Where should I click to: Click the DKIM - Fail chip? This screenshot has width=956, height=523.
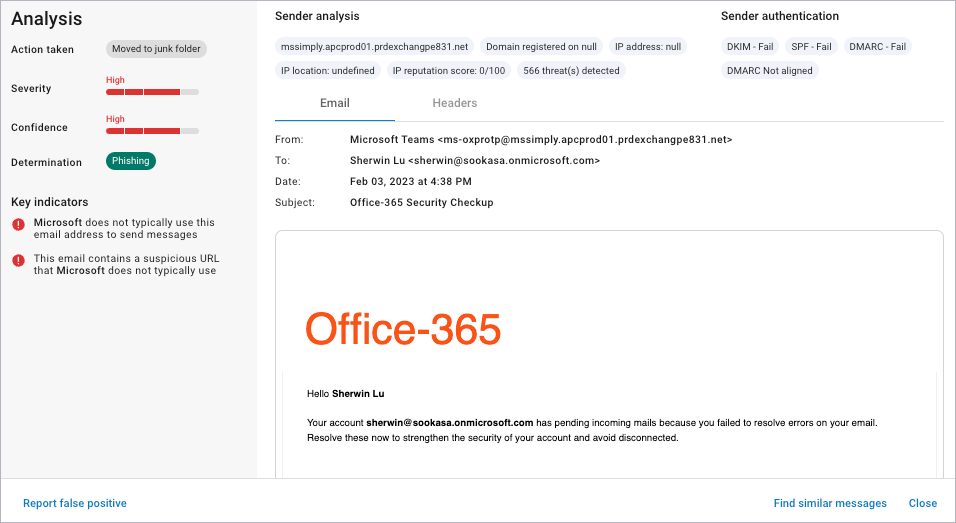(750, 46)
